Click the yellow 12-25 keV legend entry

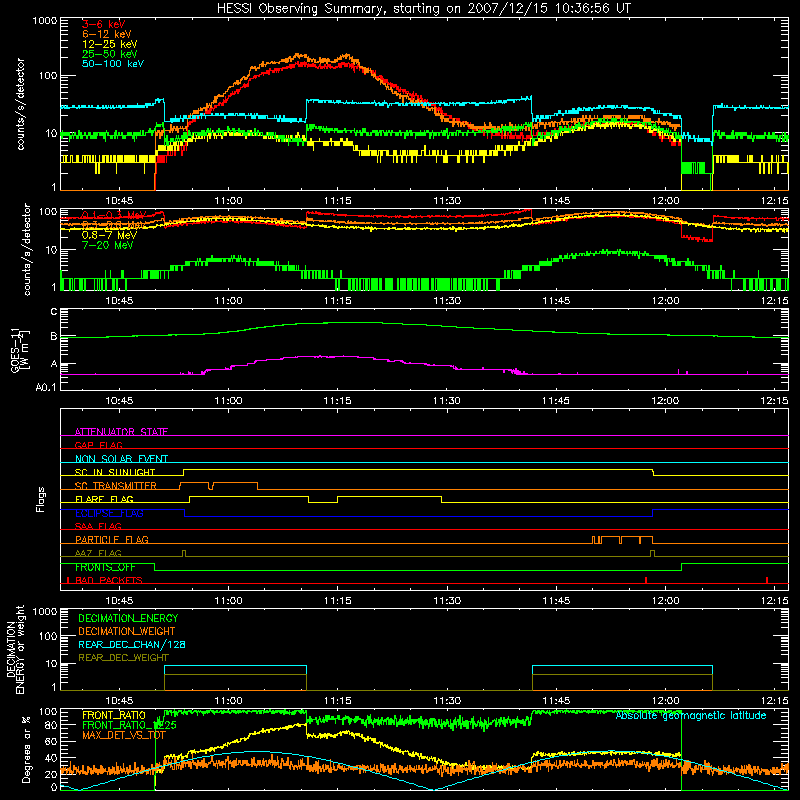point(110,44)
